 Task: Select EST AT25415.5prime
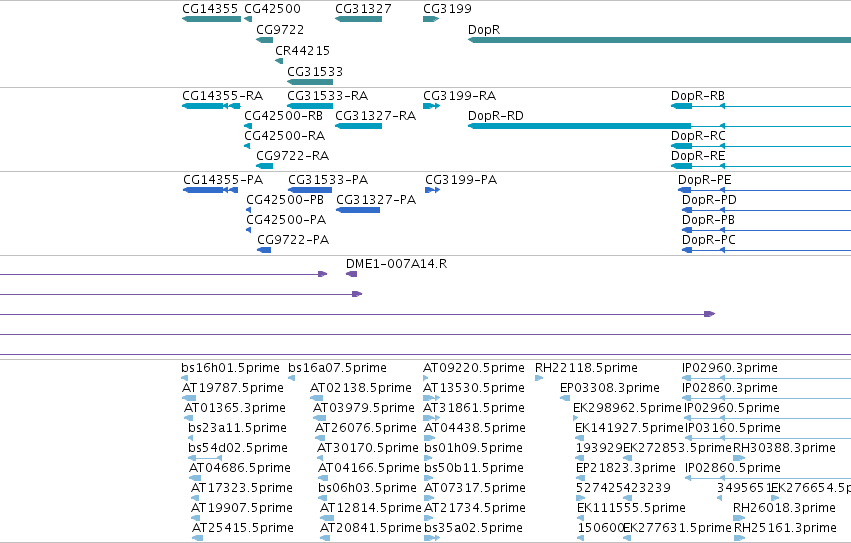click(x=198, y=538)
